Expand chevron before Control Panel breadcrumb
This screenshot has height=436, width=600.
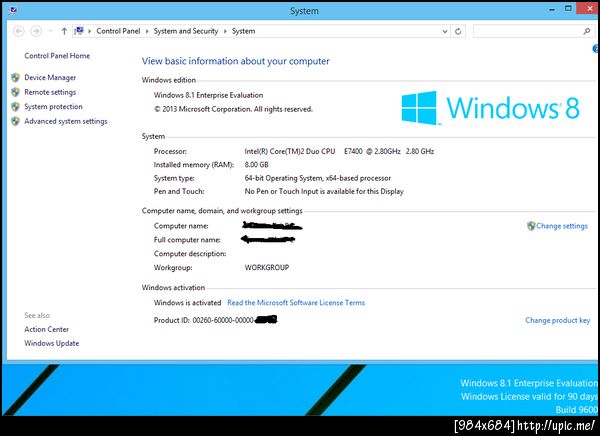(90, 31)
